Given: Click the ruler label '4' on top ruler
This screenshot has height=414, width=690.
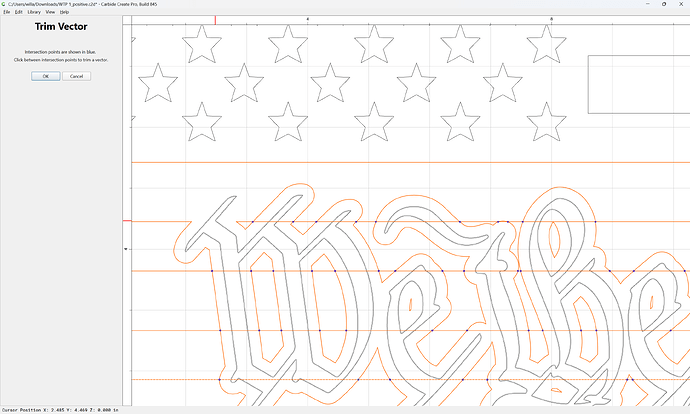Looking at the screenshot, I should 308,19.
